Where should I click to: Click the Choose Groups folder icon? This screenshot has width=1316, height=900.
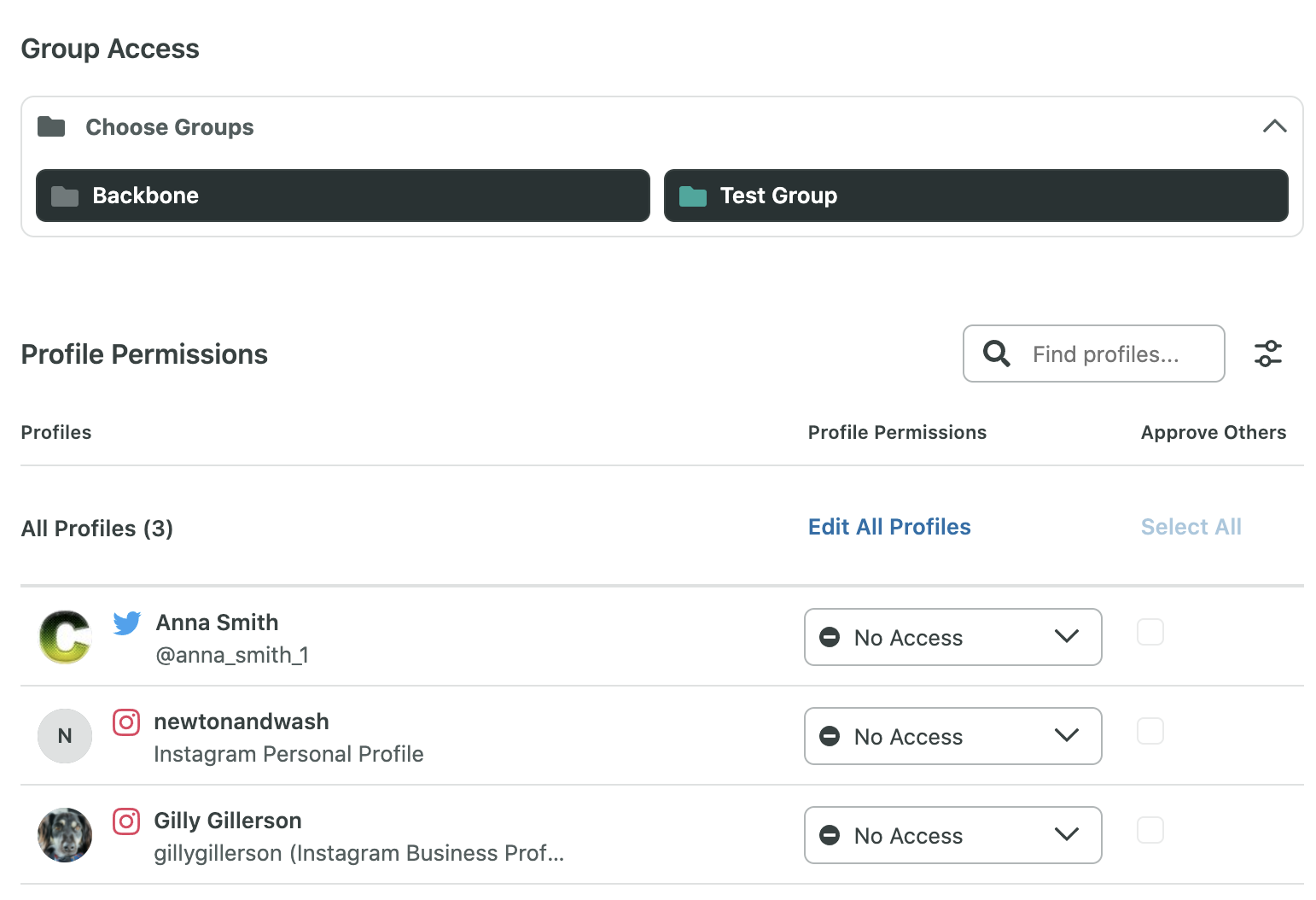(x=51, y=127)
